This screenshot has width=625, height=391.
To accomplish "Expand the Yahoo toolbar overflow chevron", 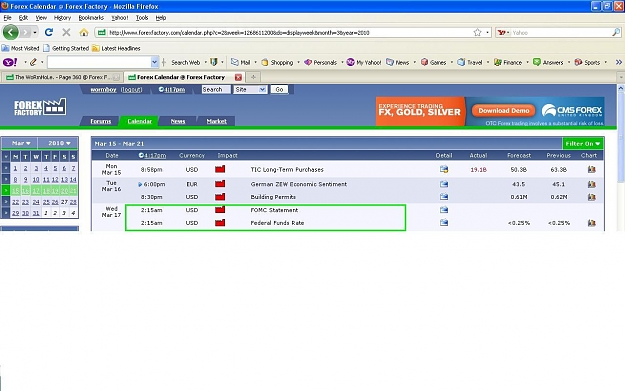I will pyautogui.click(x=619, y=62).
